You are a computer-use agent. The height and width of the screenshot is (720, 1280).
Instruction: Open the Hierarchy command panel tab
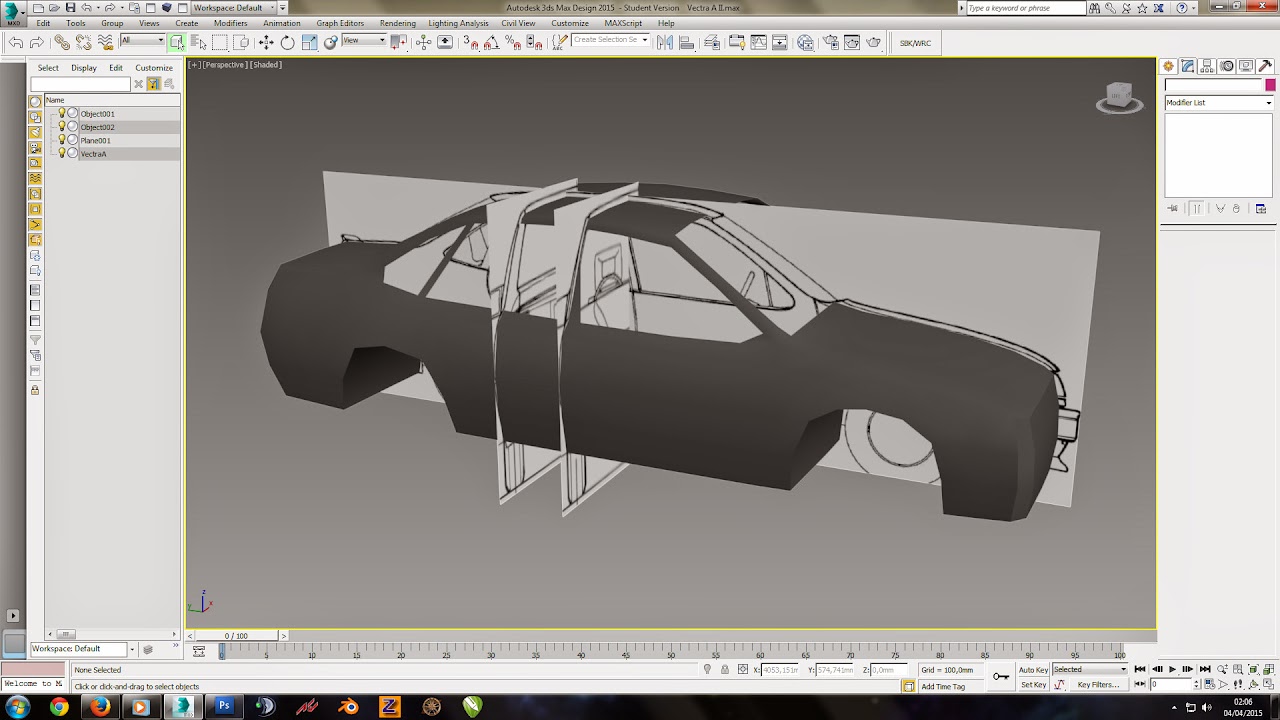click(1207, 66)
